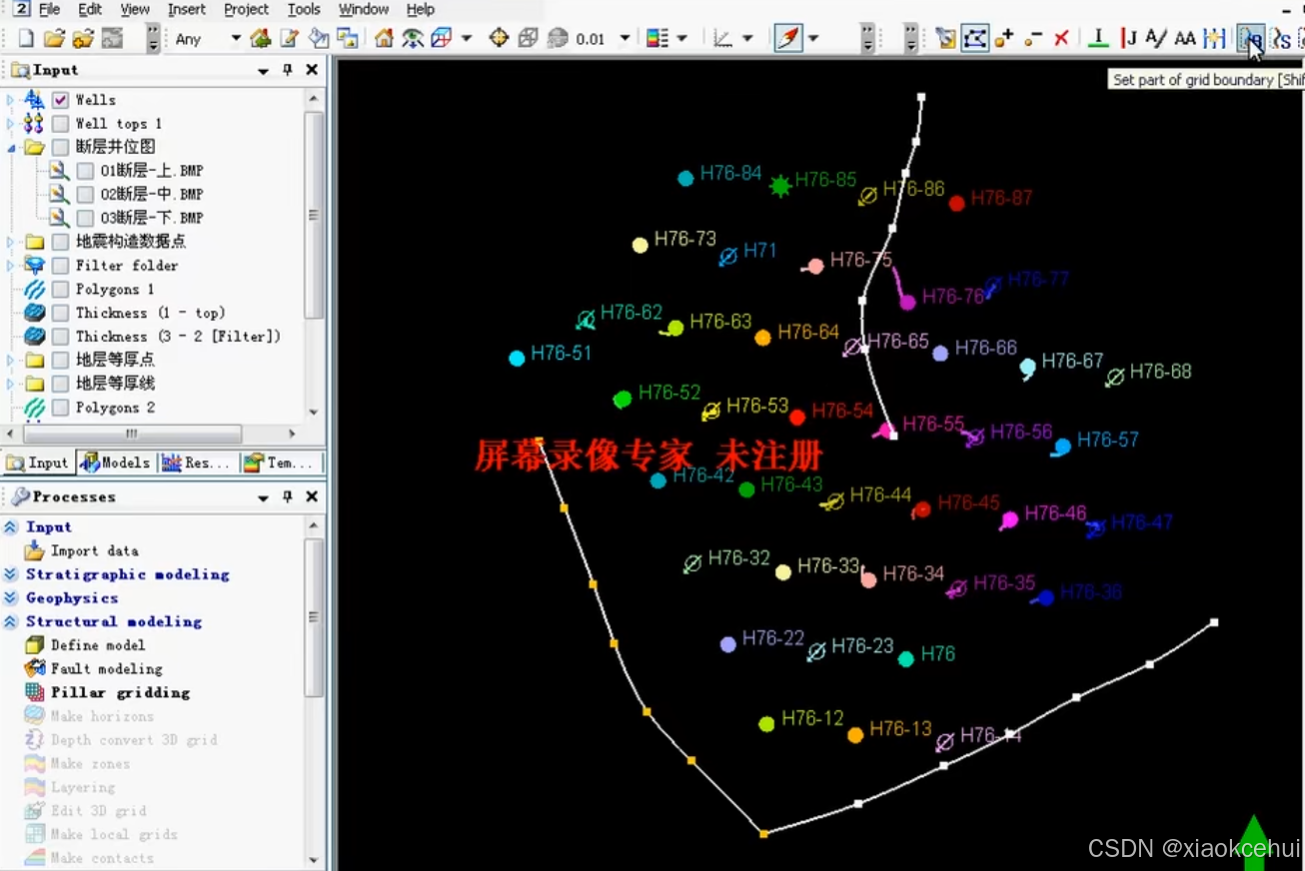
Task: Expand the 地震构造数据点 folder
Action: point(11,242)
